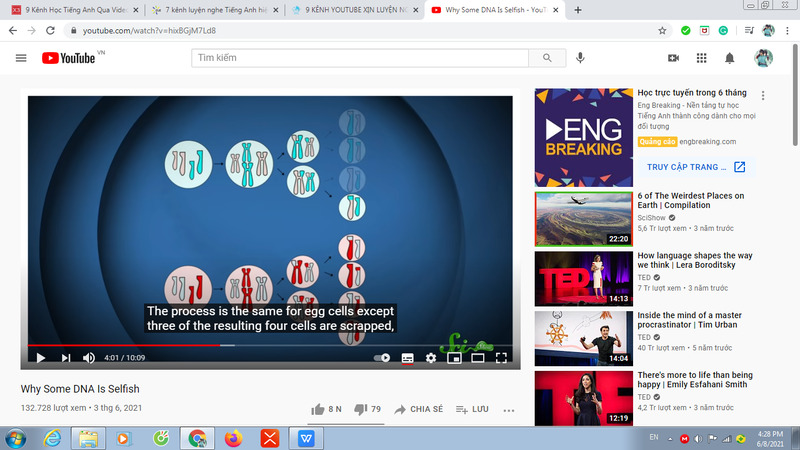Open the Windows Start menu
This screenshot has height=450, width=800.
tap(16, 438)
